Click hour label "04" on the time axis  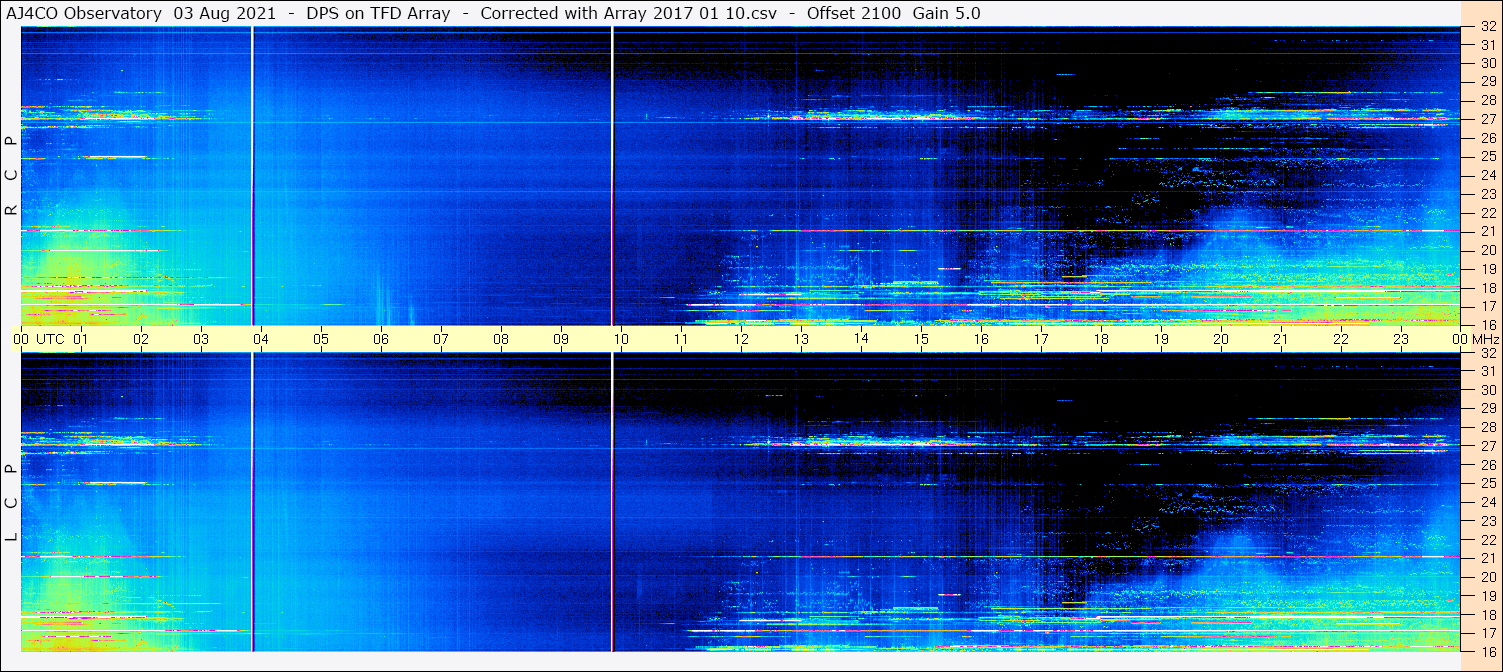[x=261, y=339]
